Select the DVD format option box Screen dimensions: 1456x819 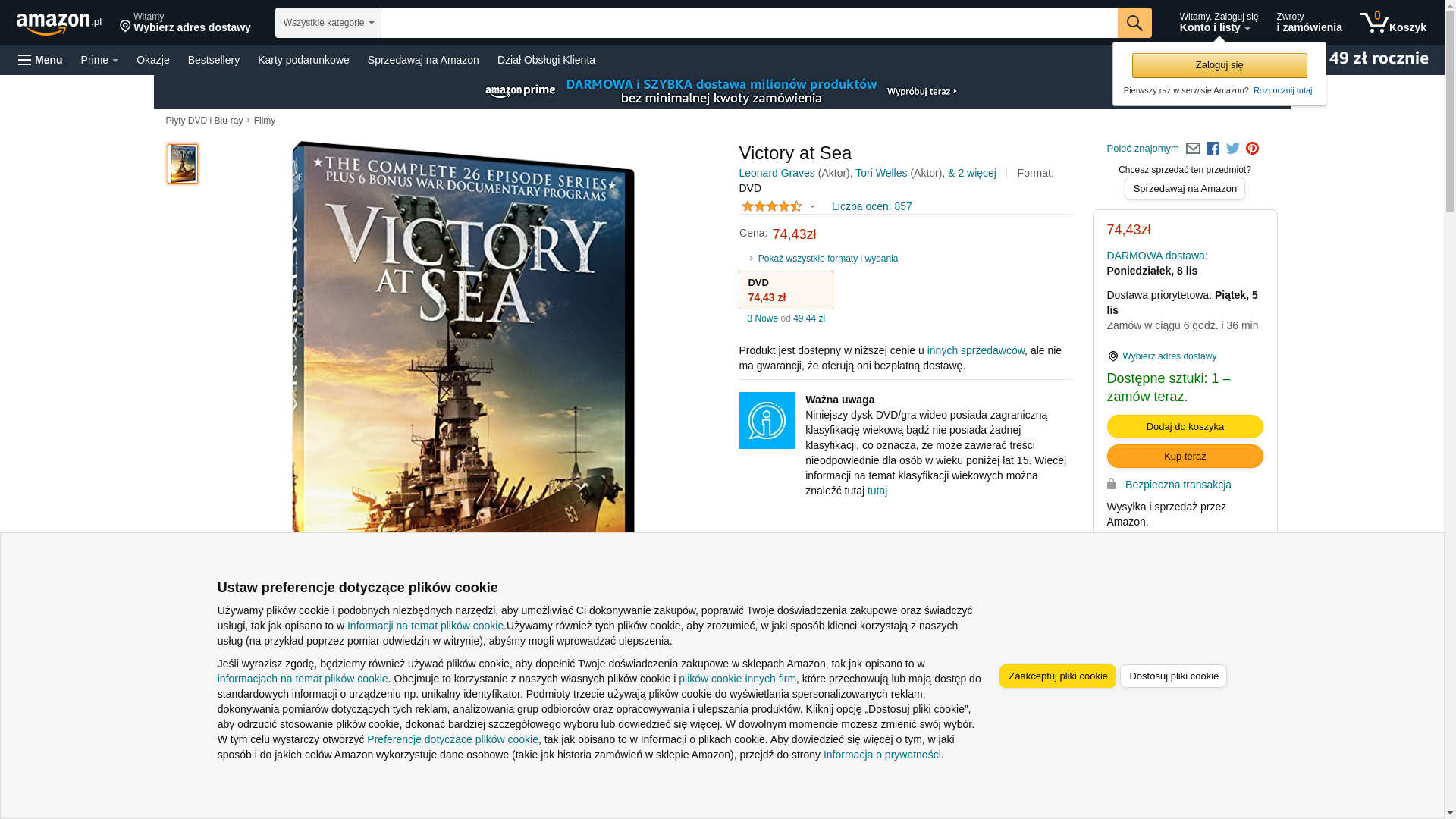[x=785, y=290]
